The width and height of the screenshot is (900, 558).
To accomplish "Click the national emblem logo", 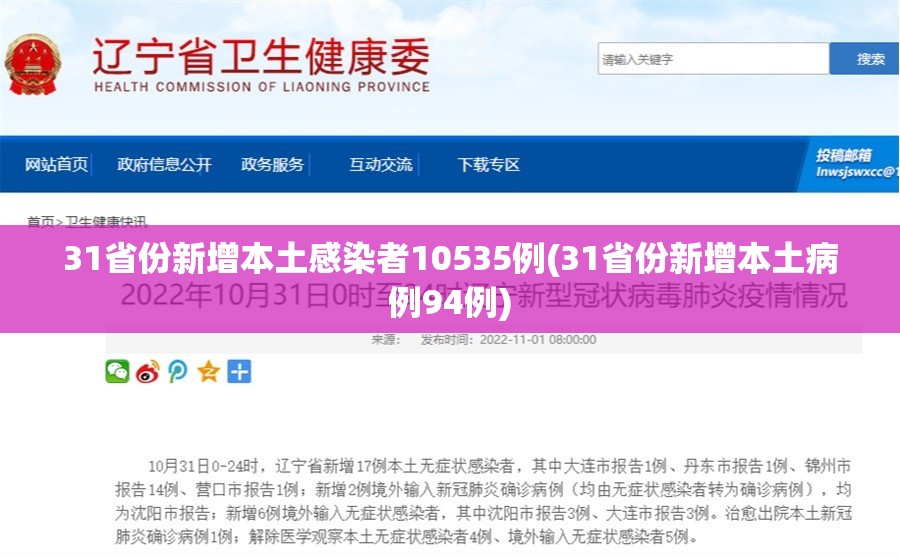I will (32, 64).
